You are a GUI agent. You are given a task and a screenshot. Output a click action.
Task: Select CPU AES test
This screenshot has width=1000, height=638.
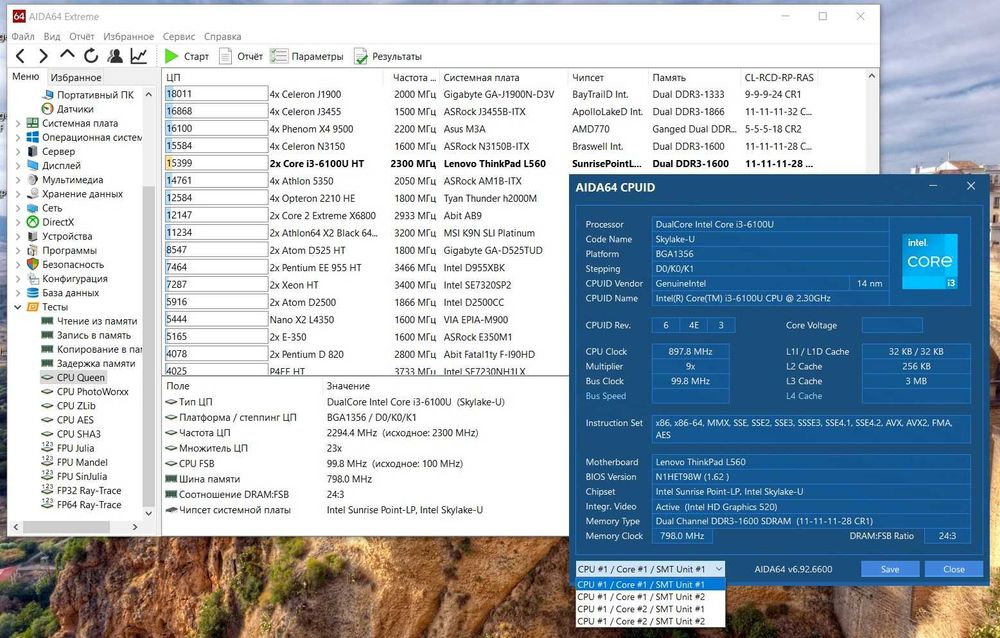click(75, 420)
